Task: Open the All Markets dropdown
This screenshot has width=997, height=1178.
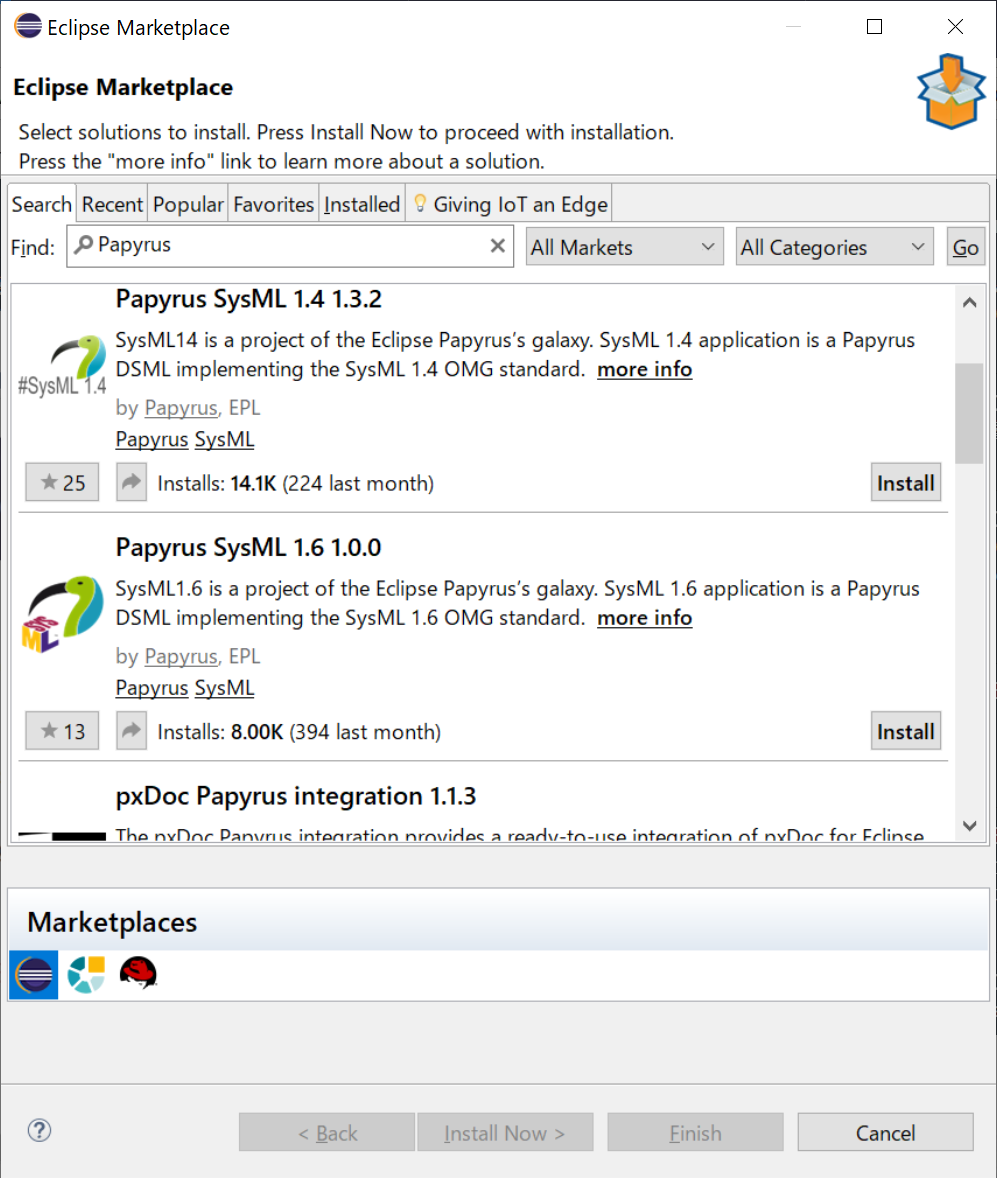Action: tap(624, 247)
